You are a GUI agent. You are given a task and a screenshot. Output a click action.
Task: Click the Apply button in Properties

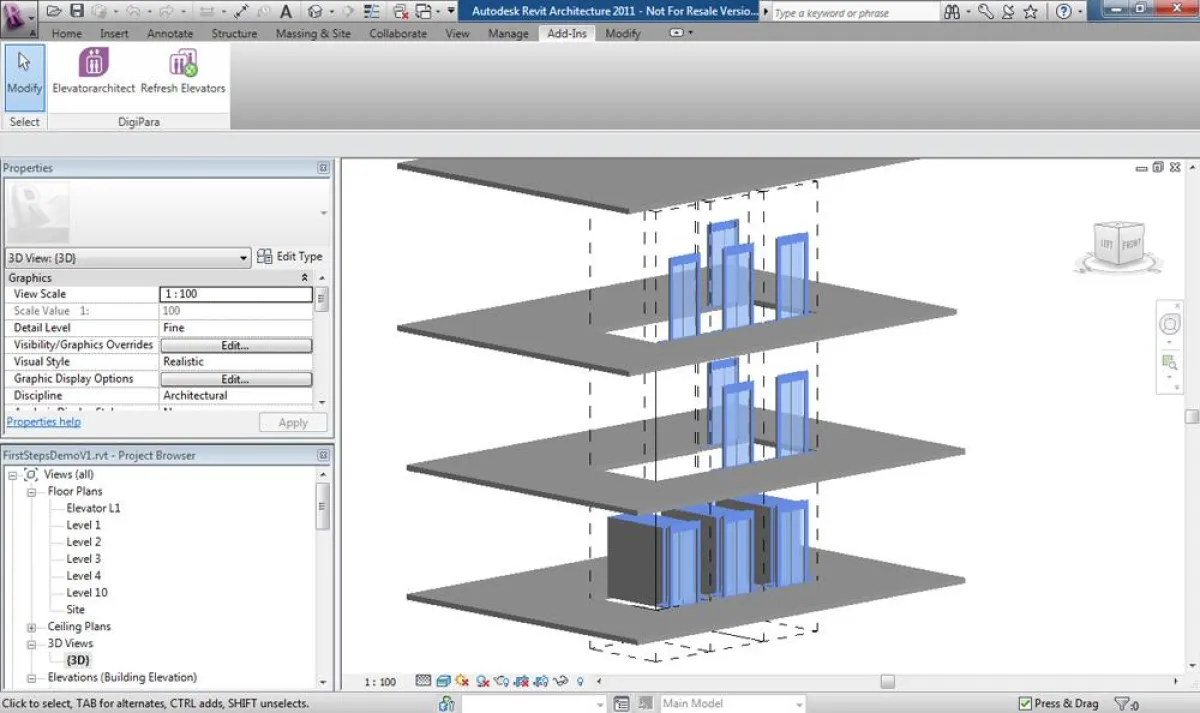coord(292,422)
